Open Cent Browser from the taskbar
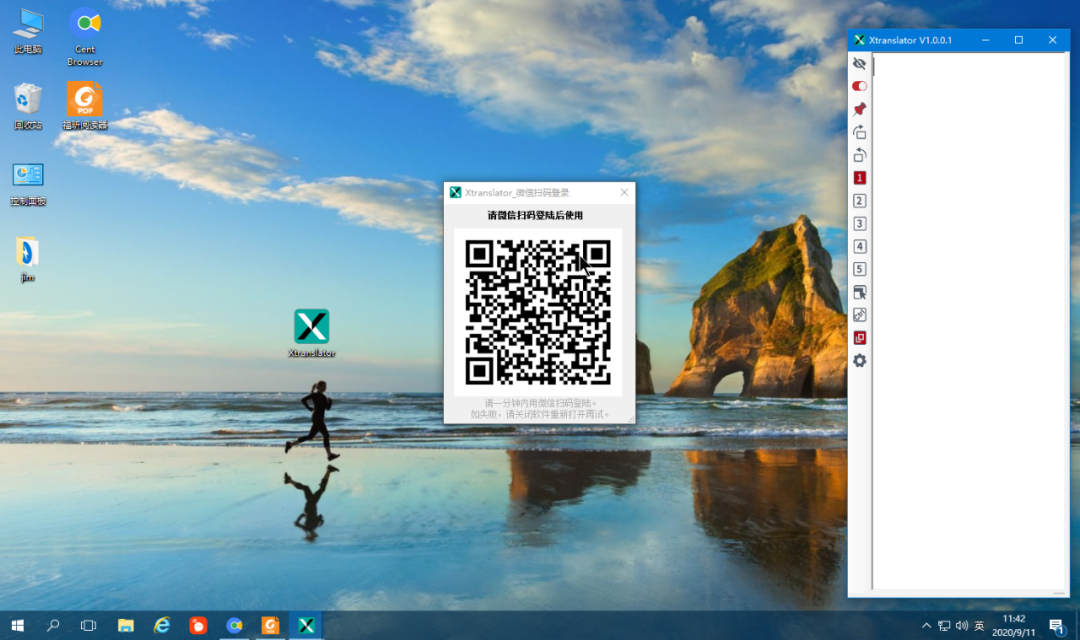This screenshot has height=640, width=1080. pyautogui.click(x=234, y=626)
